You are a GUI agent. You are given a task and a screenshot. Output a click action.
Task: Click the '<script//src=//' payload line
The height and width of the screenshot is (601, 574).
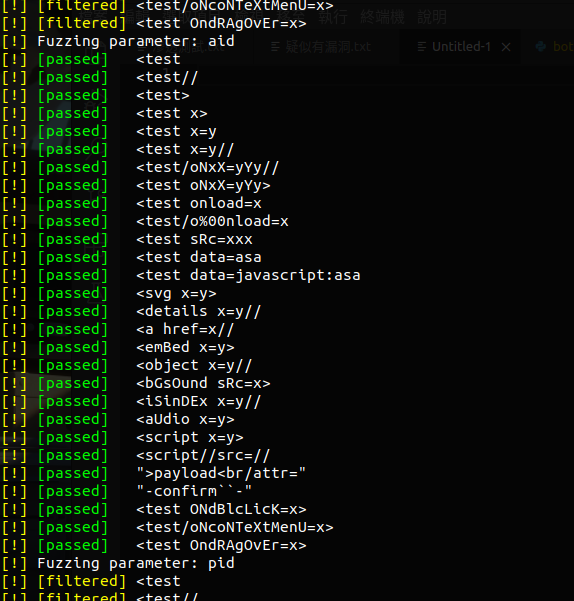coord(203,455)
